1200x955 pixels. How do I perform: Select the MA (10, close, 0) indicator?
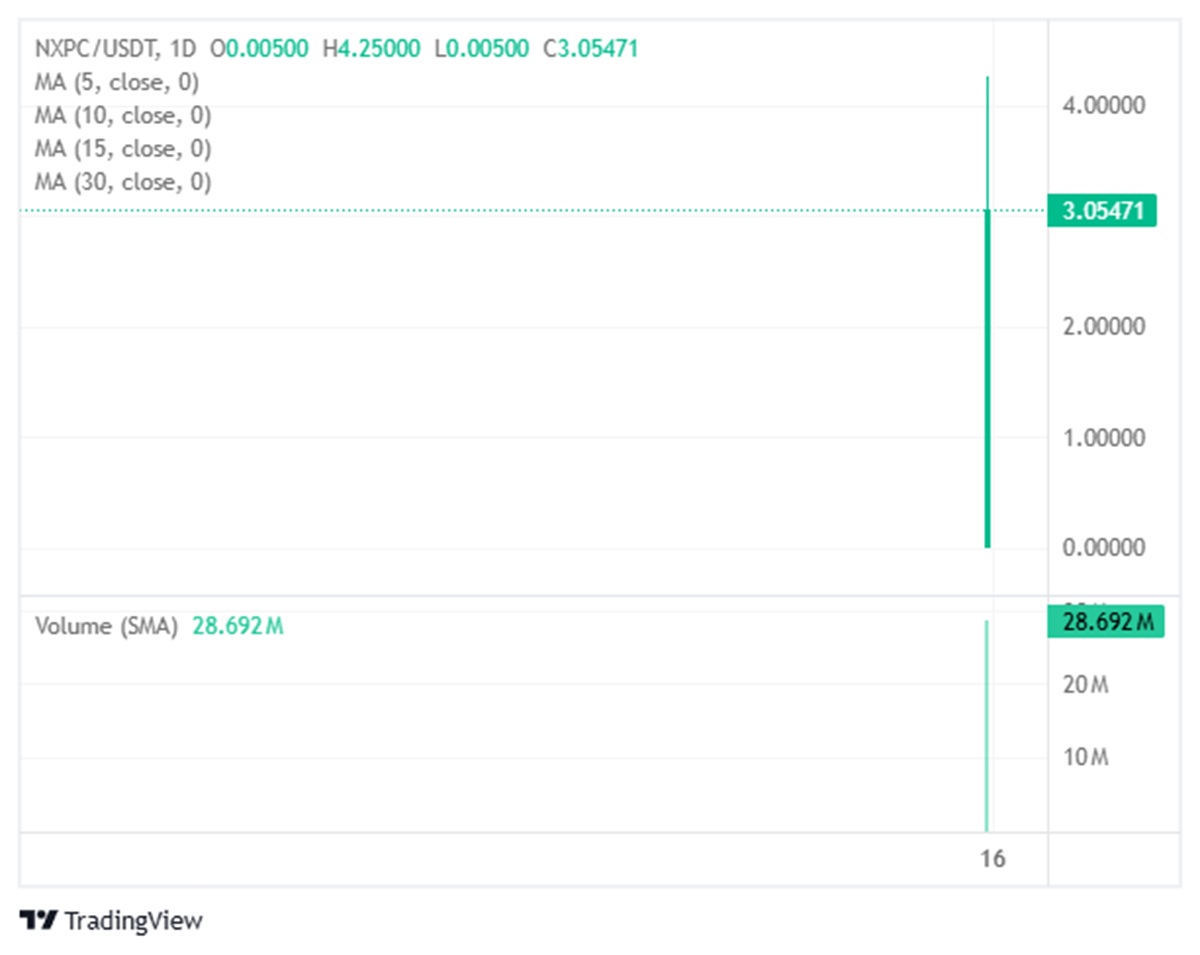[x=123, y=115]
